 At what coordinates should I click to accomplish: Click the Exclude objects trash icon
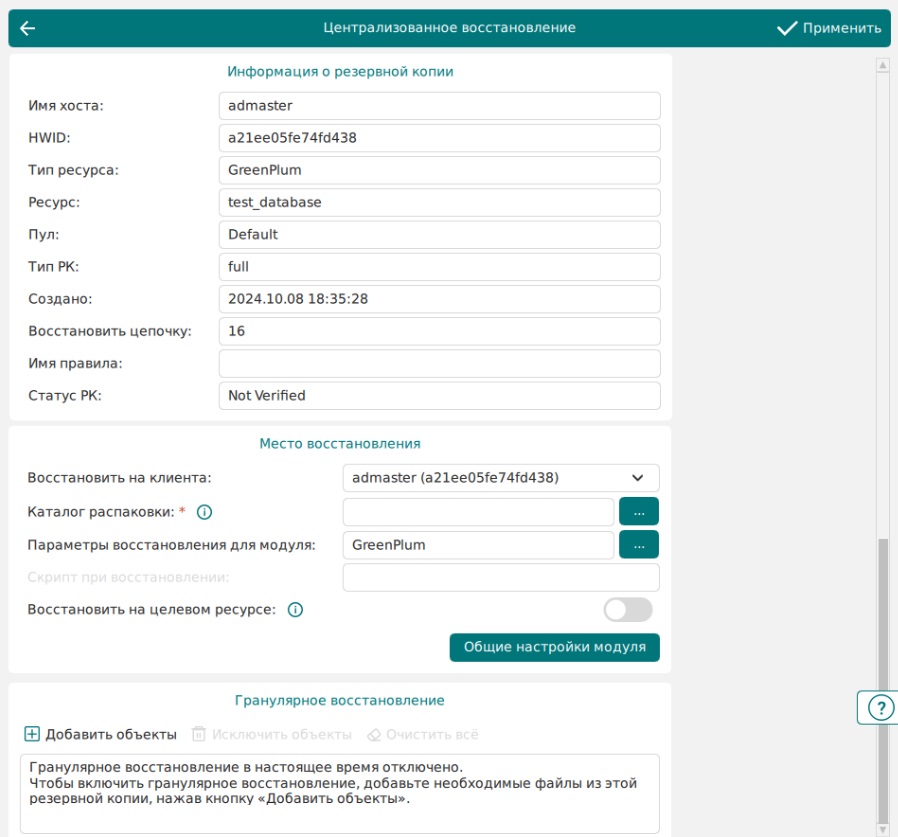click(x=199, y=734)
